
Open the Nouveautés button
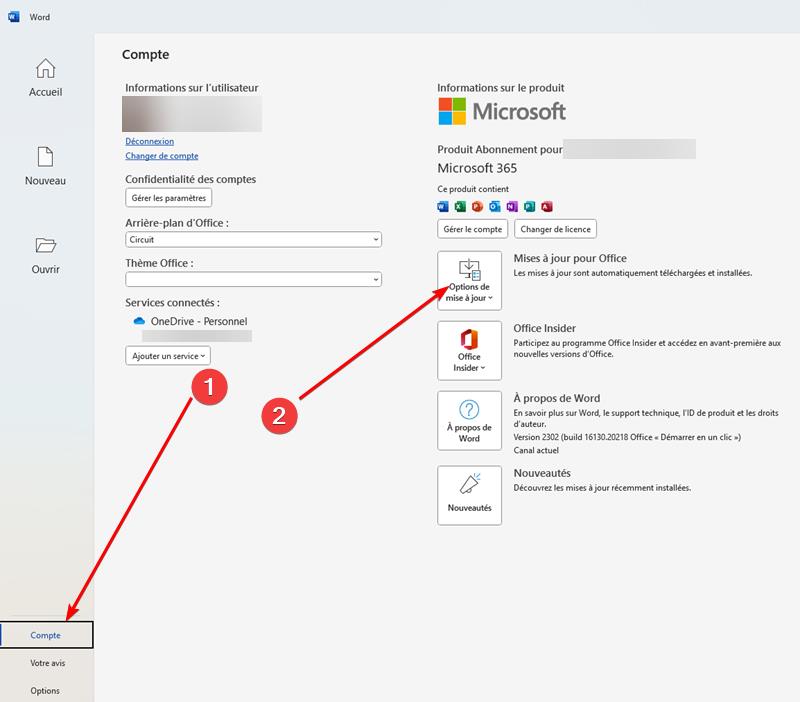click(469, 495)
